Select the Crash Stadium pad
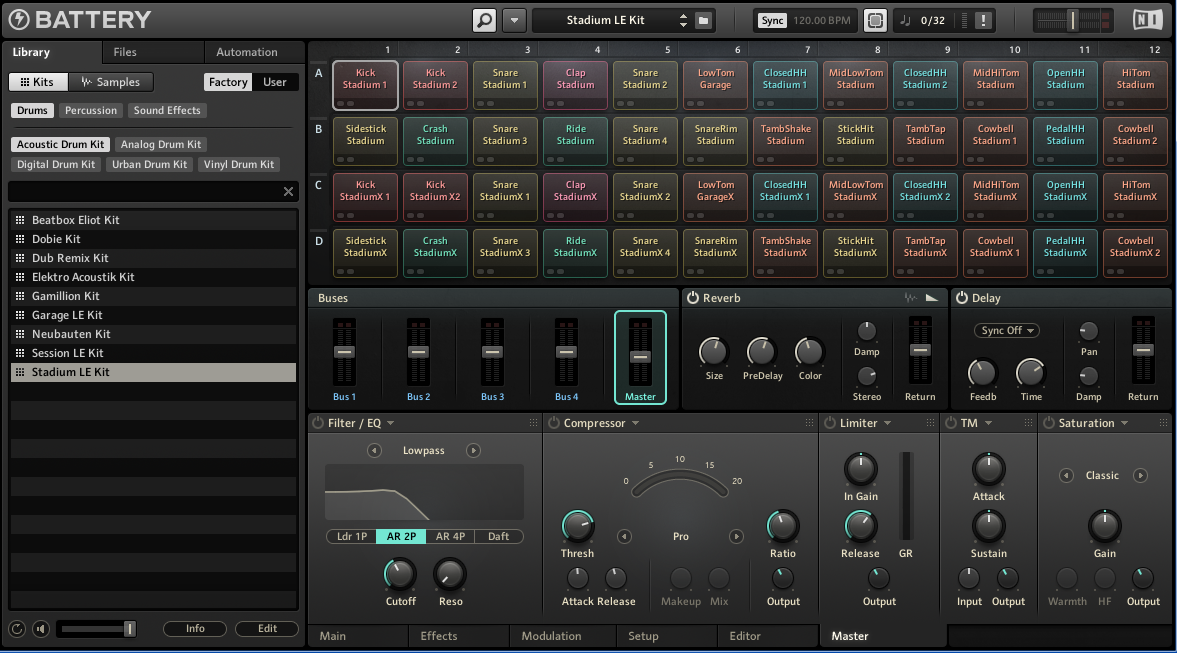Viewport: 1177px width, 653px height. tap(435, 141)
